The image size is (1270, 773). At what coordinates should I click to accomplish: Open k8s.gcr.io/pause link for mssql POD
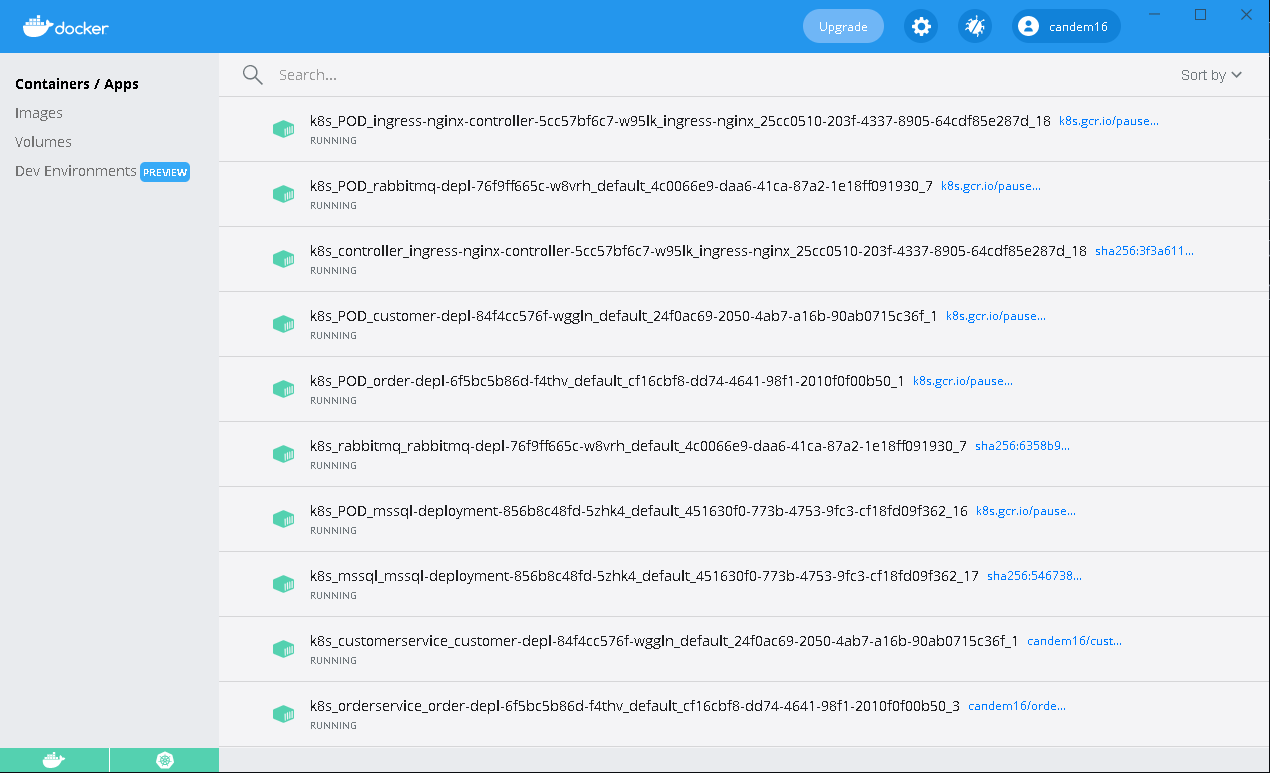point(1026,511)
